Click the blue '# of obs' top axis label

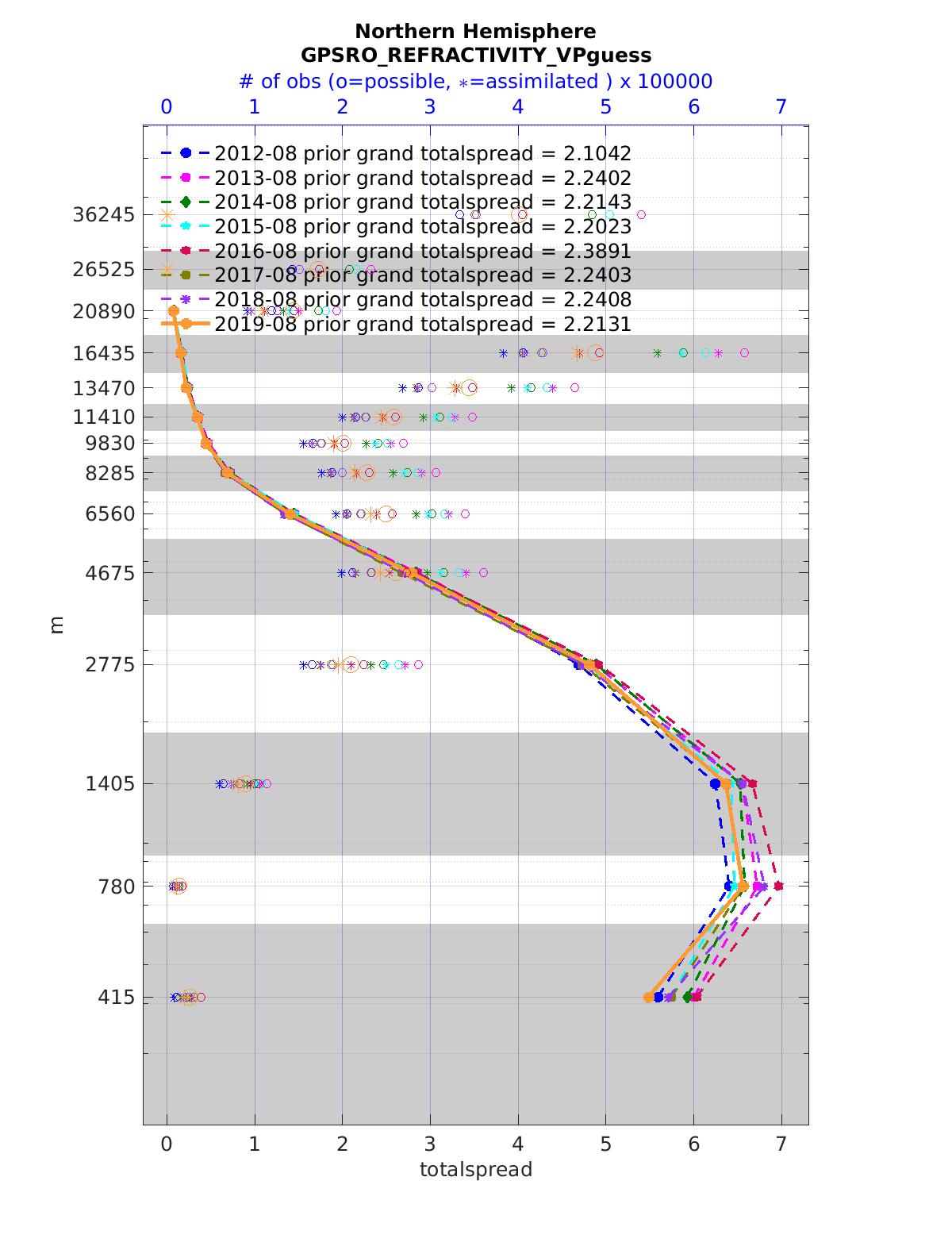[x=475, y=82]
